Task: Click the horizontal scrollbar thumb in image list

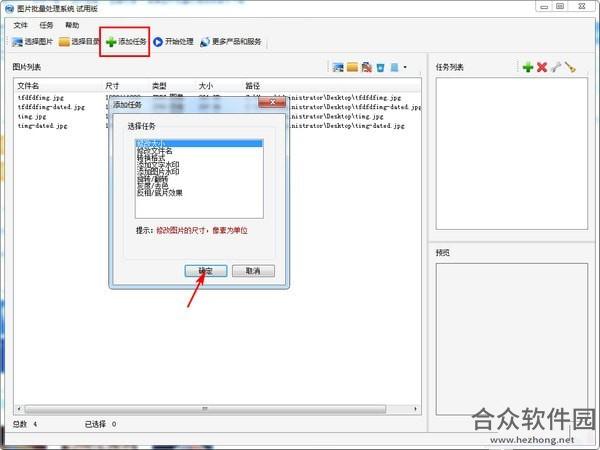Action: 205,409
